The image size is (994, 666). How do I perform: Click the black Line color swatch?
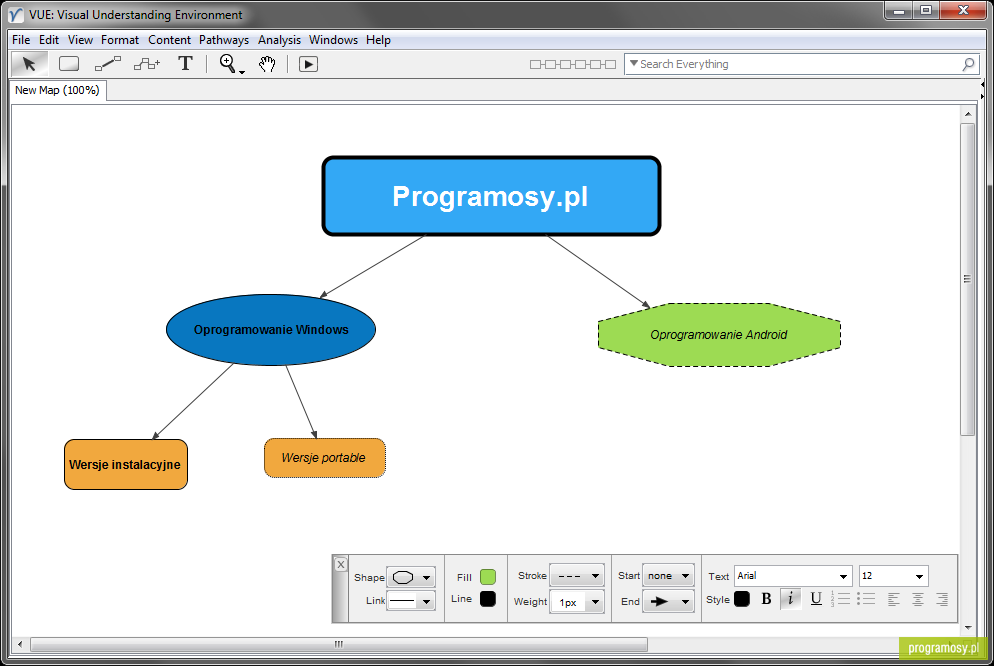487,599
